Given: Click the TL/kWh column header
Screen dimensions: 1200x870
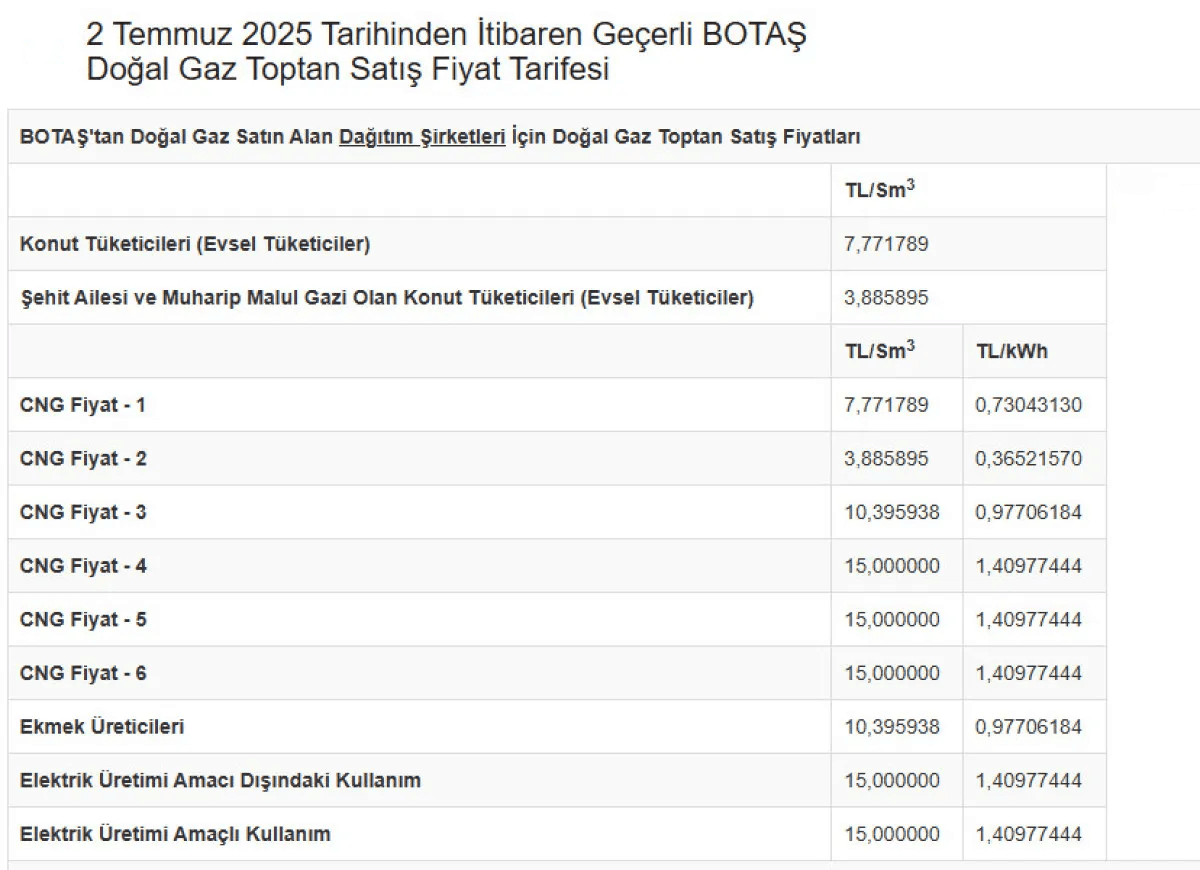Looking at the screenshot, I should coord(1012,351).
